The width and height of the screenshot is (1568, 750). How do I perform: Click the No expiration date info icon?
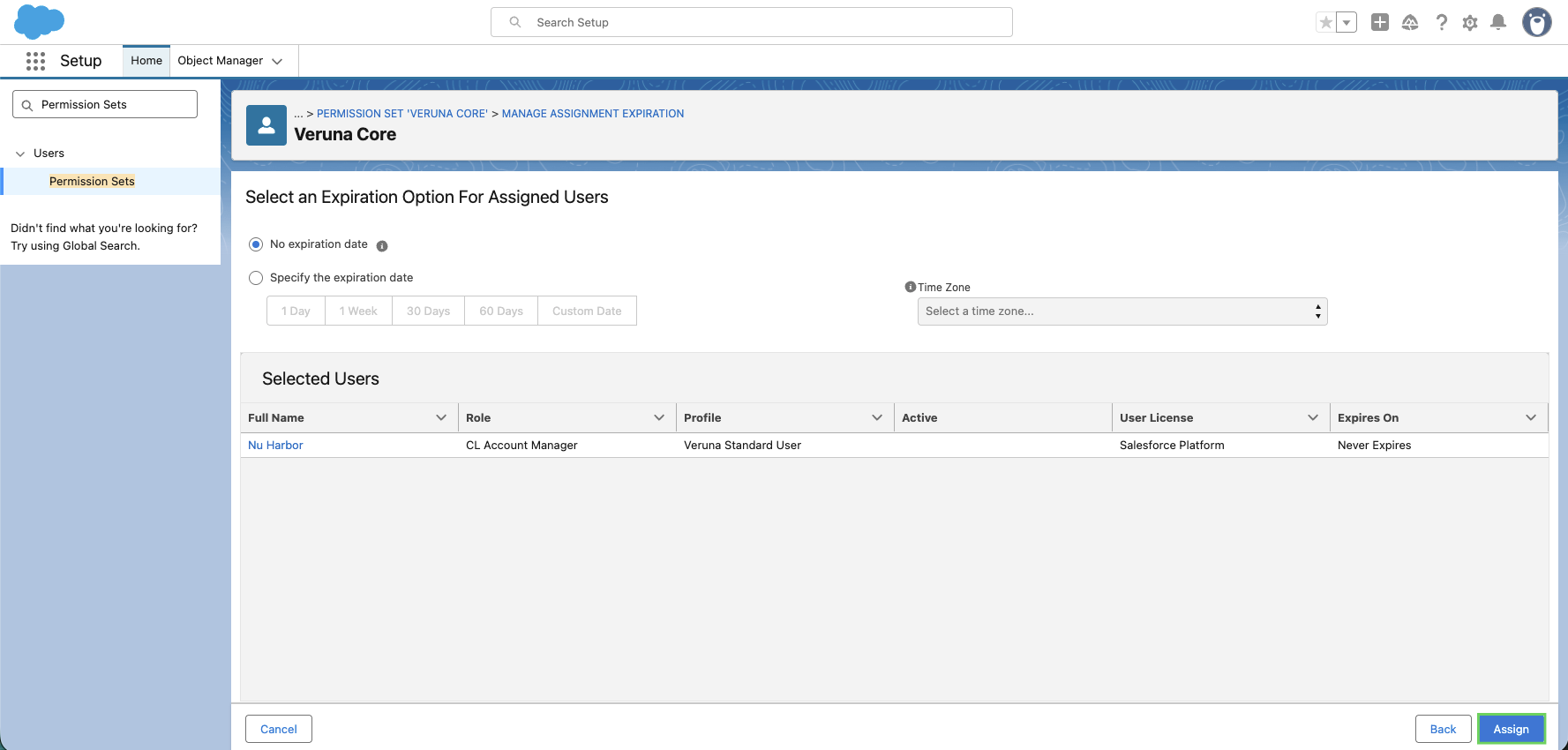coord(382,246)
